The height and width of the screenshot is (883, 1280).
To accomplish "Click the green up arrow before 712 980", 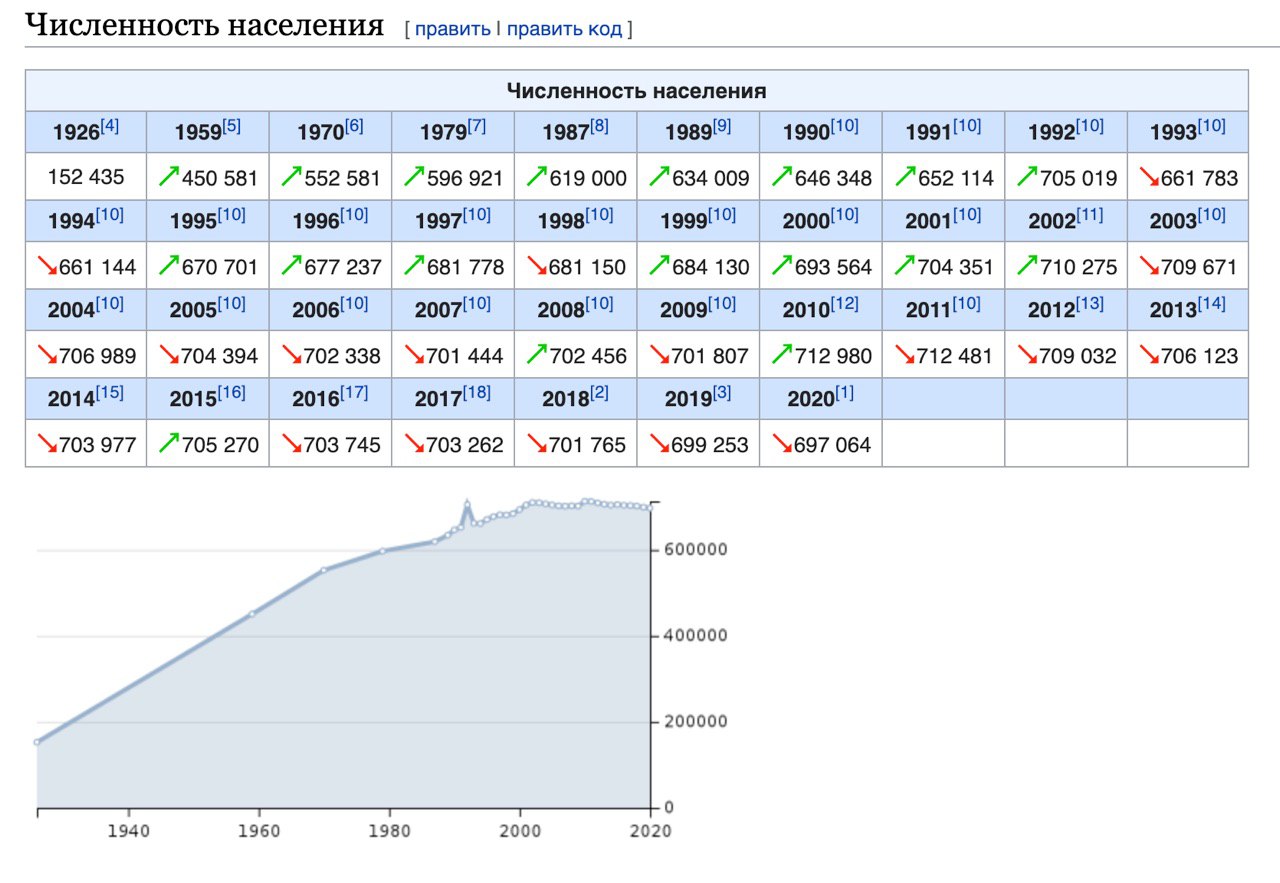I will pos(782,354).
